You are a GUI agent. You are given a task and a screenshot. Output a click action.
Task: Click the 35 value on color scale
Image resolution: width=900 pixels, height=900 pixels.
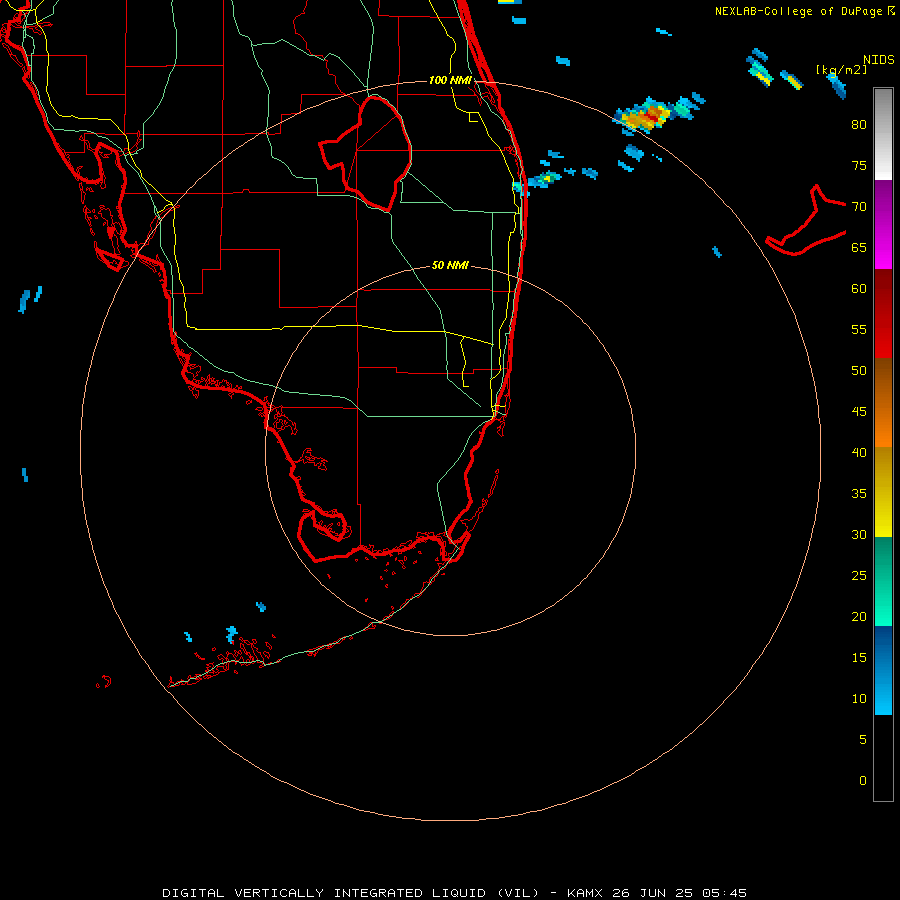tap(859, 494)
